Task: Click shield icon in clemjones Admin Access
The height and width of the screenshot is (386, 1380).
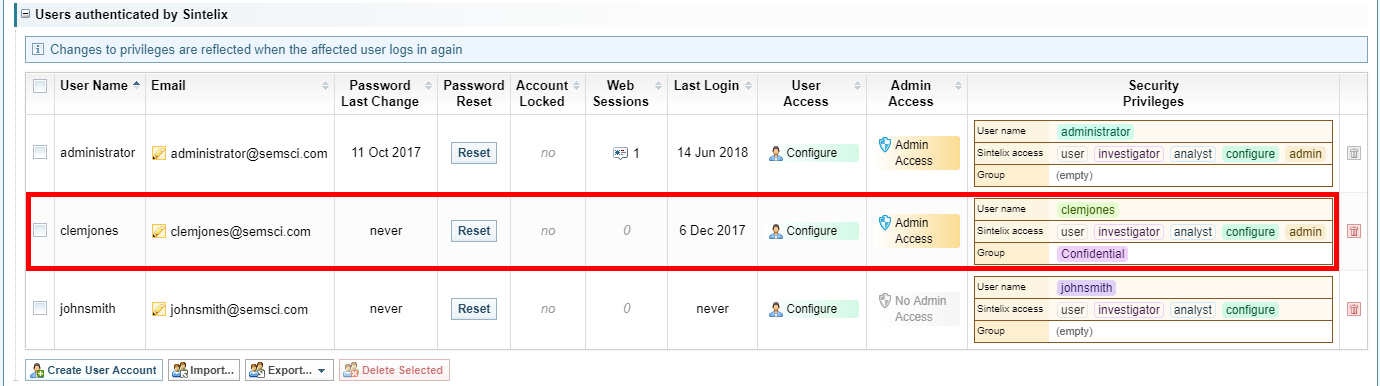Action: pyautogui.click(x=884, y=223)
